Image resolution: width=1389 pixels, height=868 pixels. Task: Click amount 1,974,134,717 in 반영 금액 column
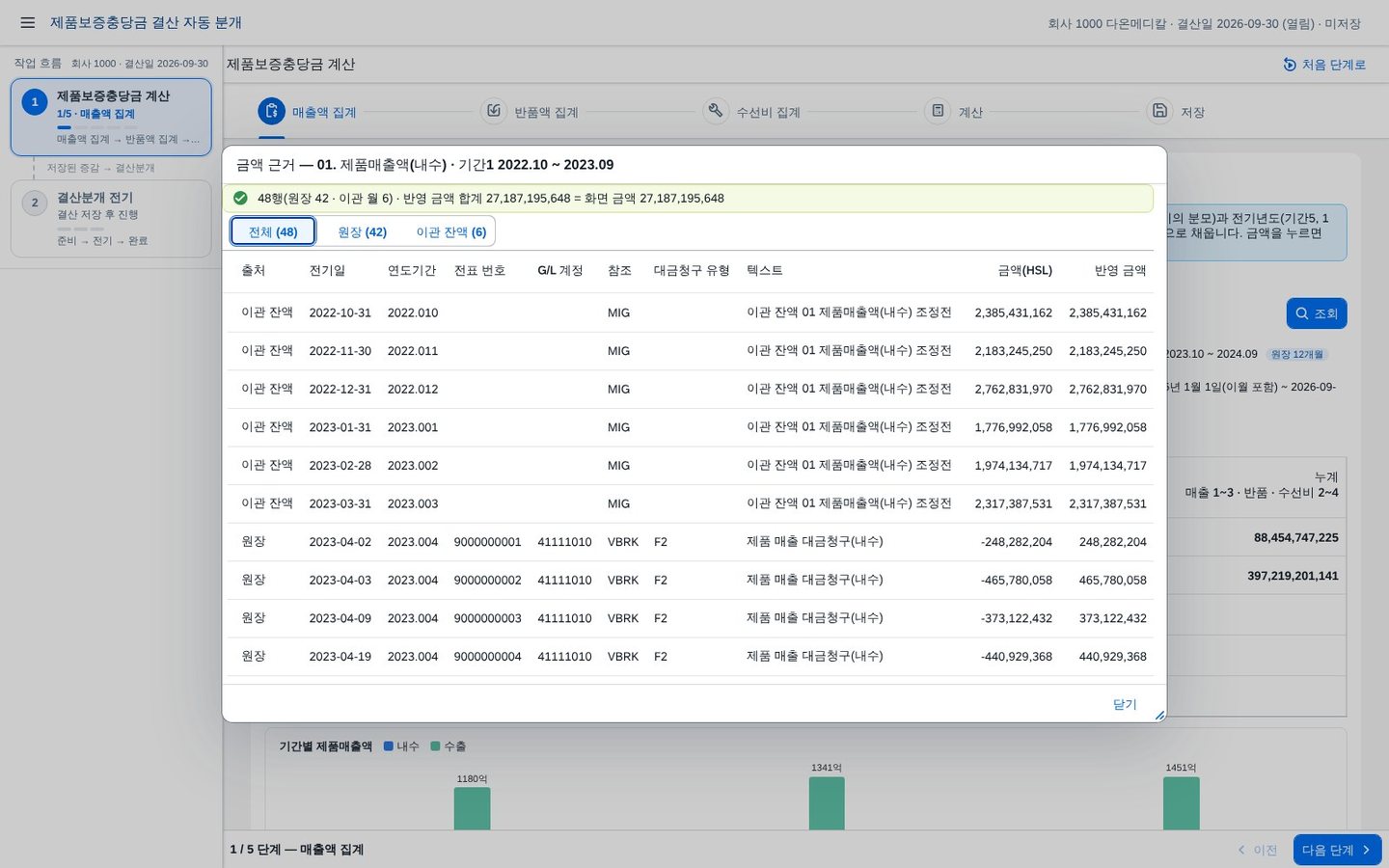coord(1107,466)
